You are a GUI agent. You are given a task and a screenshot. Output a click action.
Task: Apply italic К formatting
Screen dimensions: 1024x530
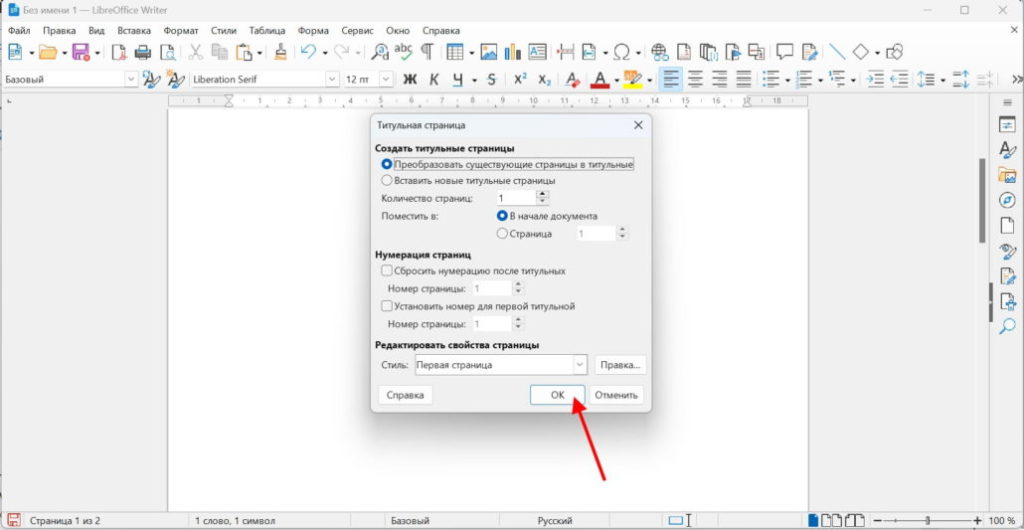[434, 80]
